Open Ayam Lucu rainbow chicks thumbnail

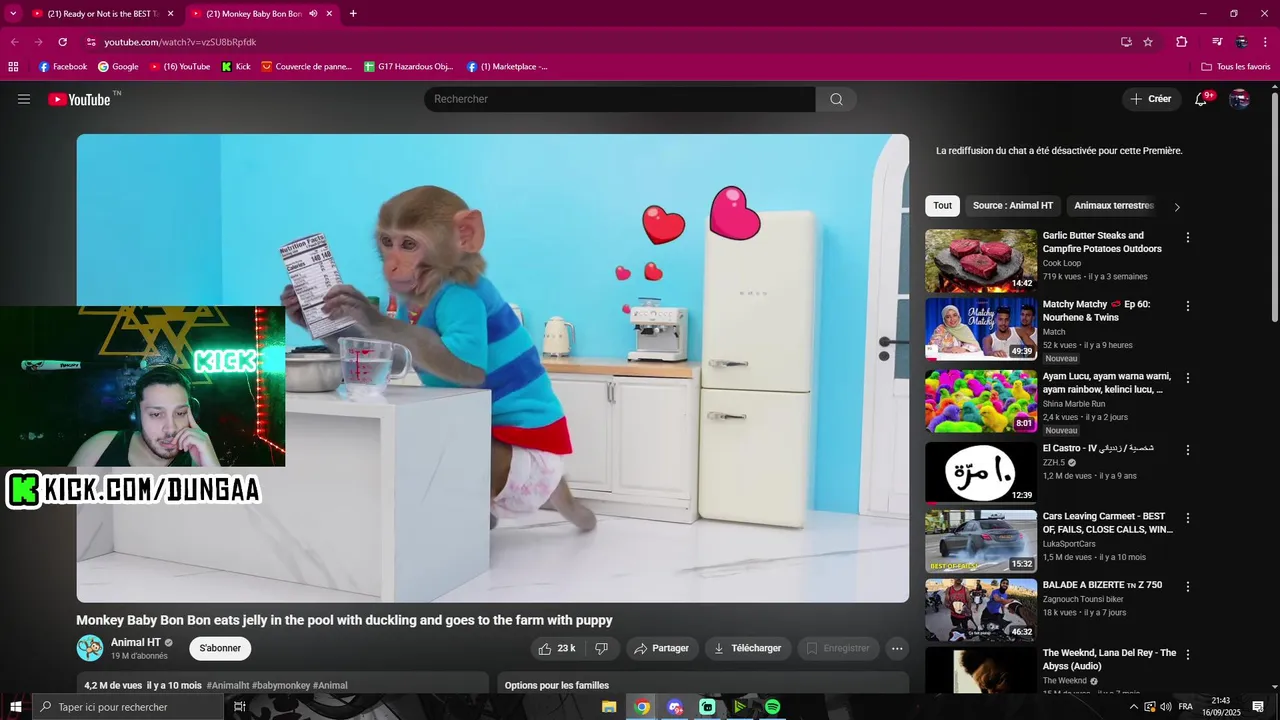click(x=981, y=401)
